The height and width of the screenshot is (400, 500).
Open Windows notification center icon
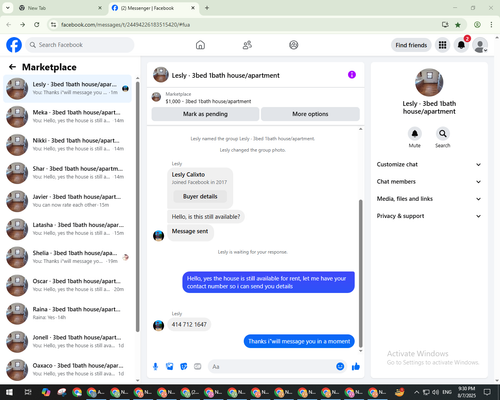(487, 392)
